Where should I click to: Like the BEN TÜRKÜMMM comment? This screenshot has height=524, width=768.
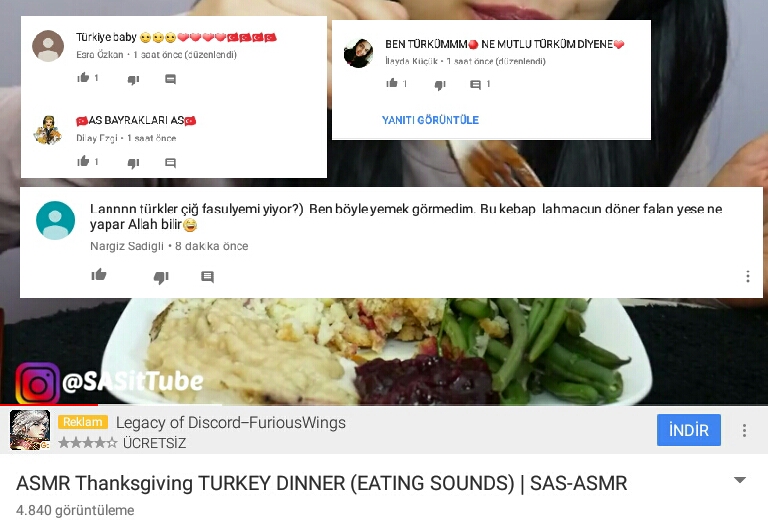(x=392, y=83)
